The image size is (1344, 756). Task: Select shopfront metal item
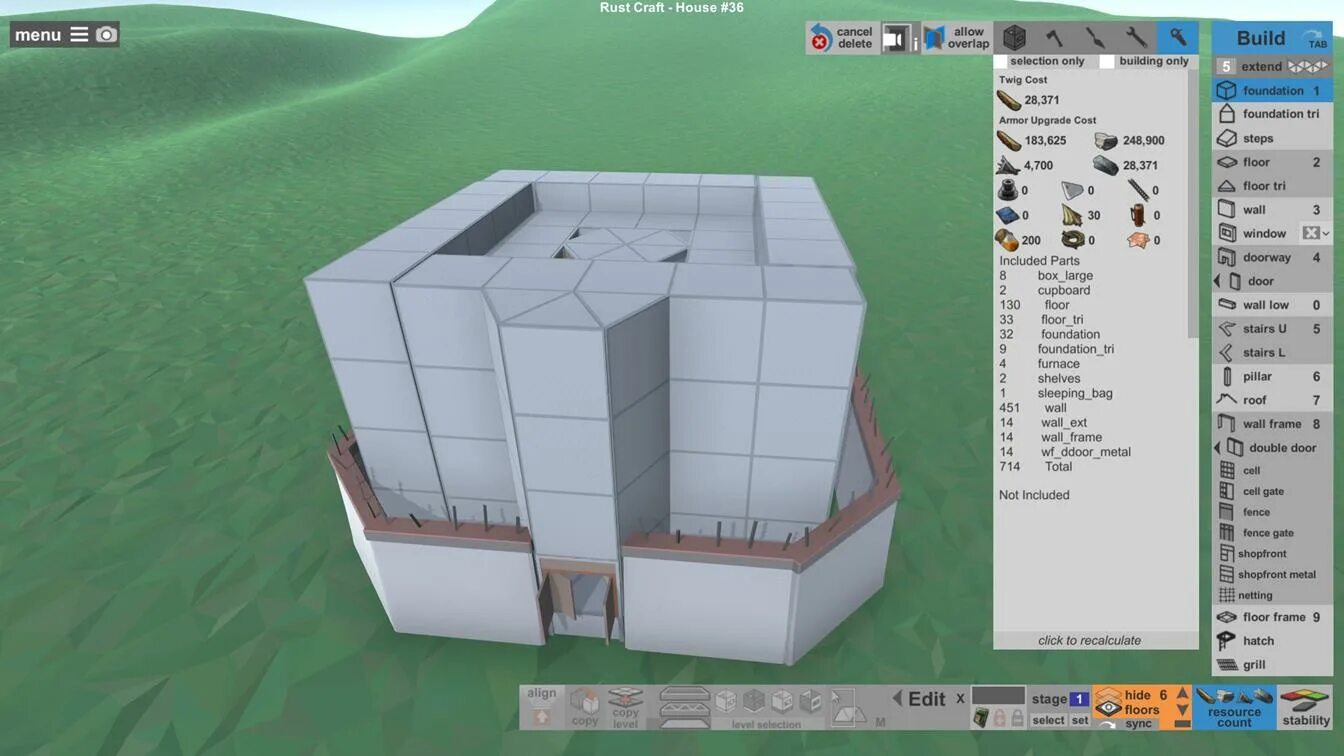tap(1272, 575)
